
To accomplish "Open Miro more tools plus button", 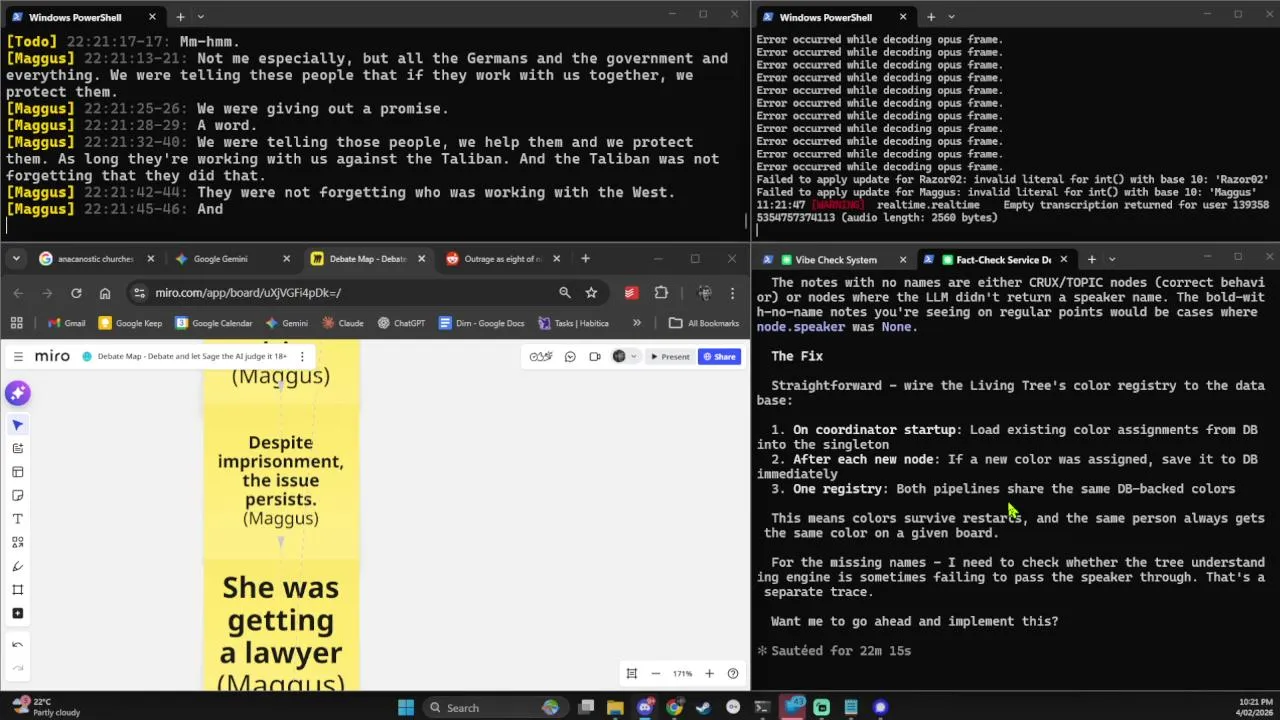I will click(x=17, y=613).
